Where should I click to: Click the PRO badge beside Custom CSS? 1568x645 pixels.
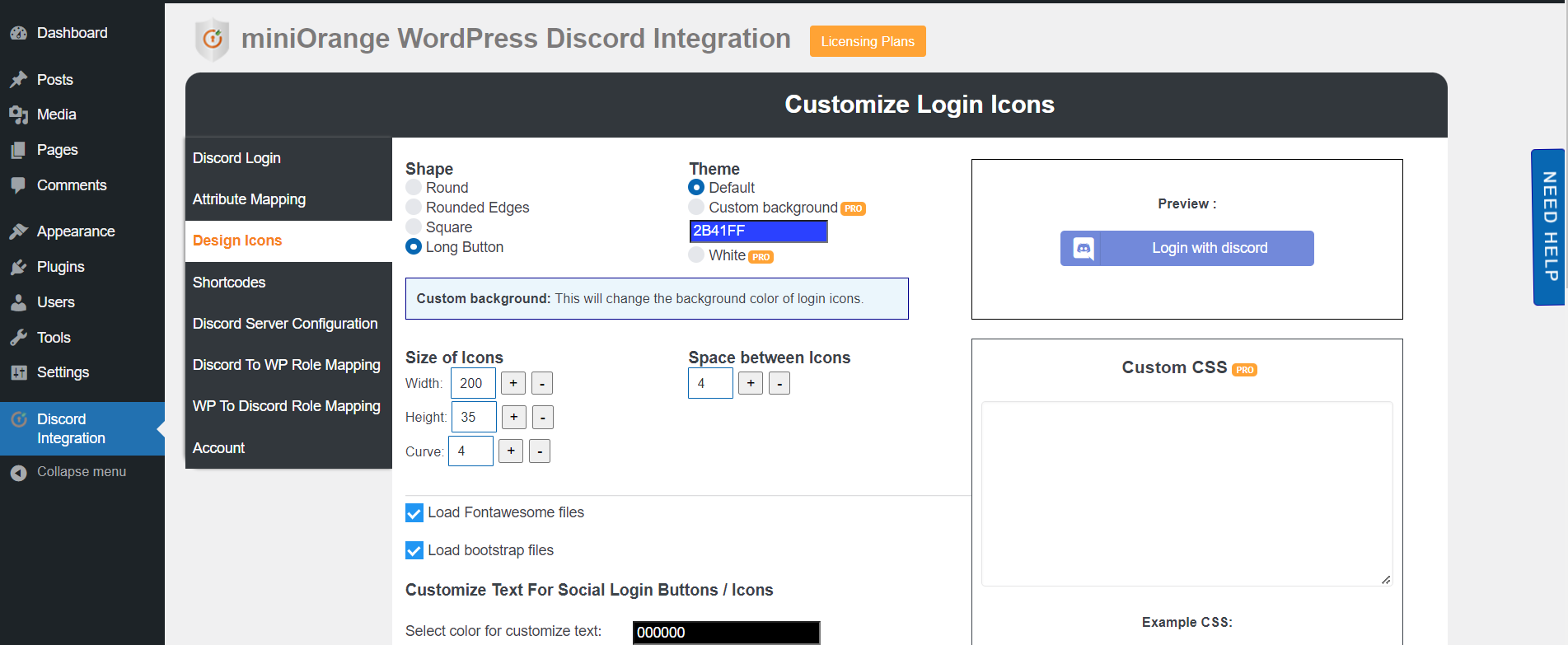pos(1244,370)
